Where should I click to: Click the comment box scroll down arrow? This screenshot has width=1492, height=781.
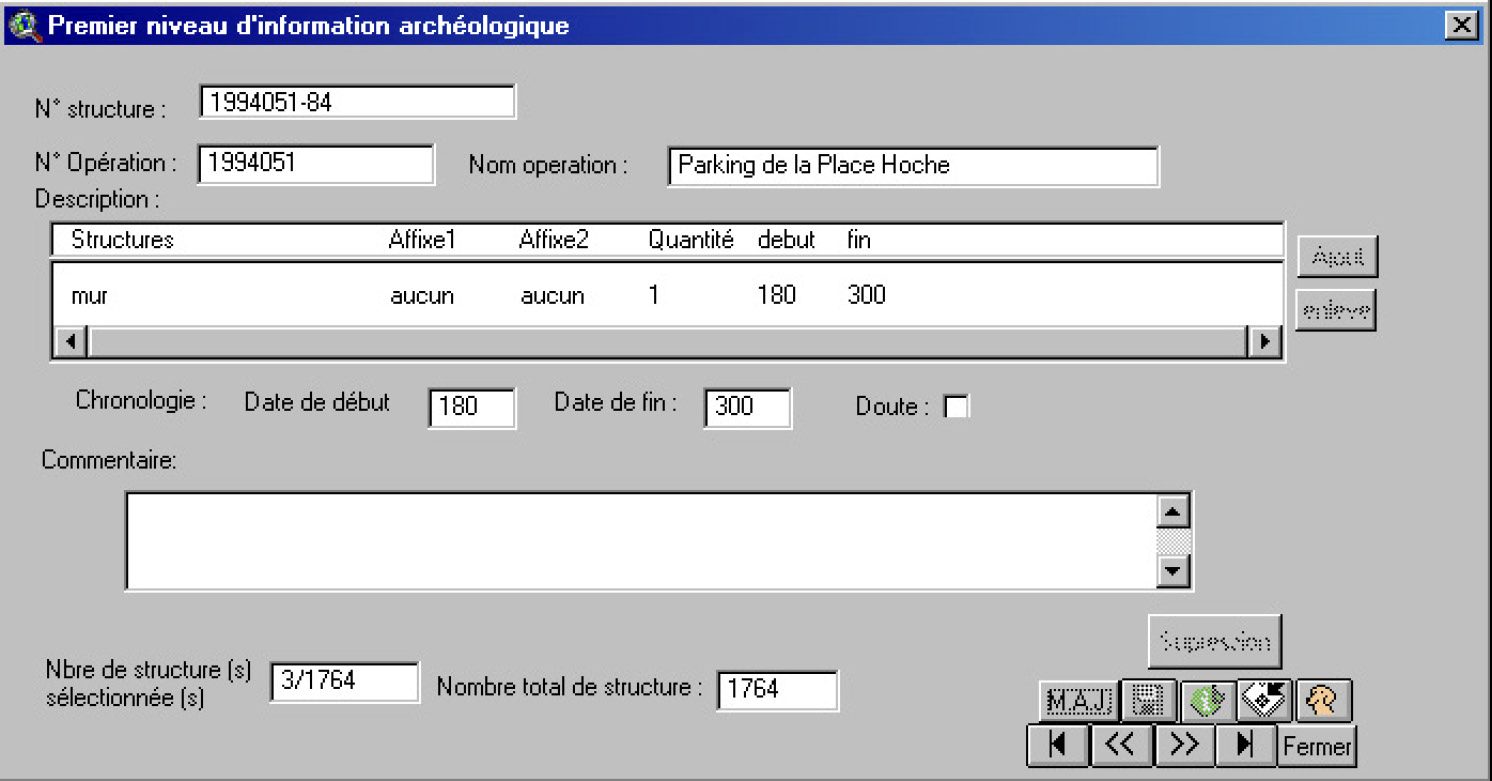click(1172, 571)
